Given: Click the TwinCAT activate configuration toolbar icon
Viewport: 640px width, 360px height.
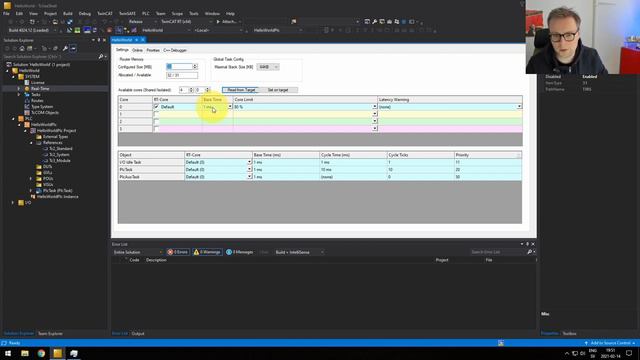Looking at the screenshot, I should pos(69,30).
